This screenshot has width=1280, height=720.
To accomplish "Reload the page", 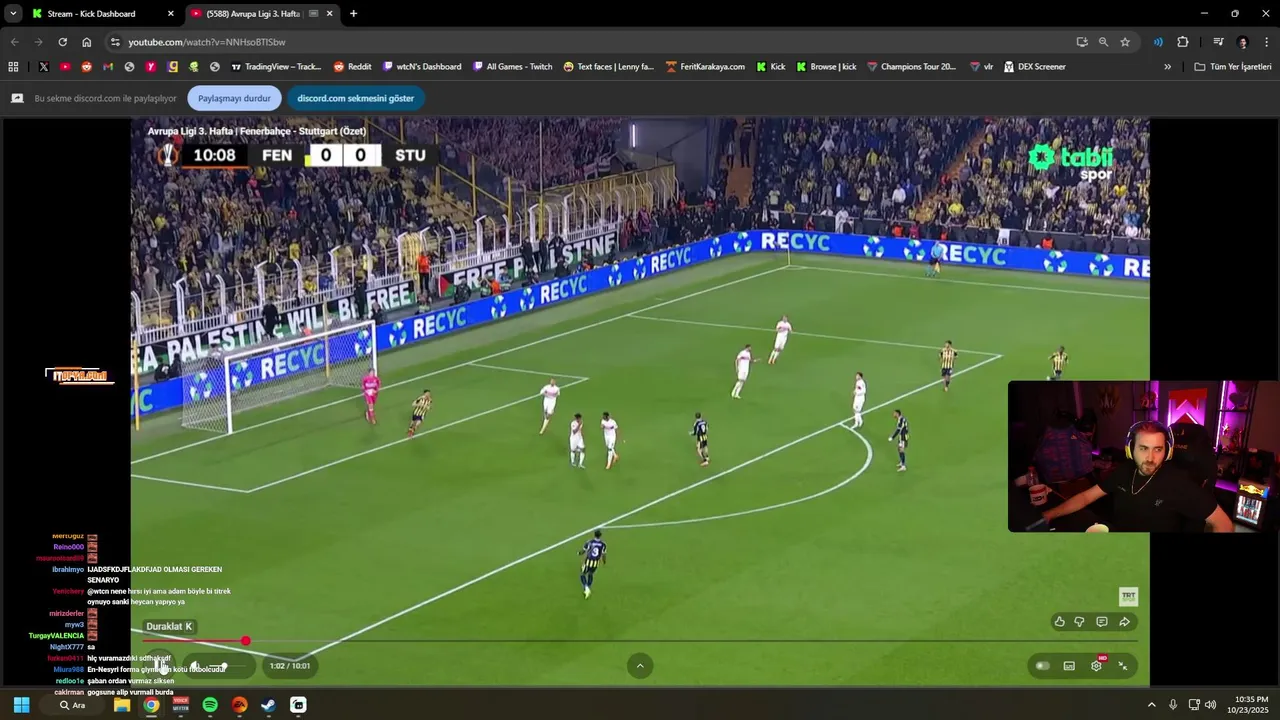I will [62, 42].
